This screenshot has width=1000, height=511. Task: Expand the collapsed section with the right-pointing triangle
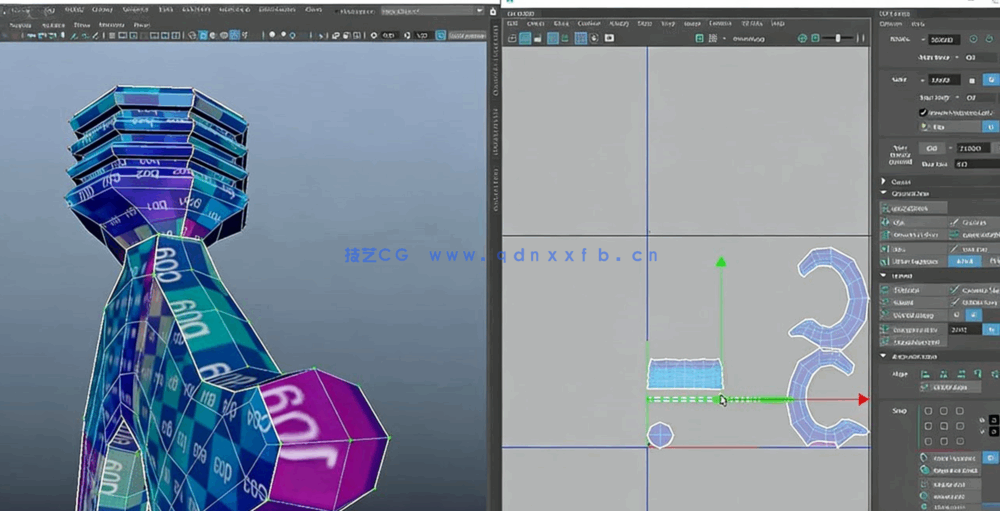884,181
